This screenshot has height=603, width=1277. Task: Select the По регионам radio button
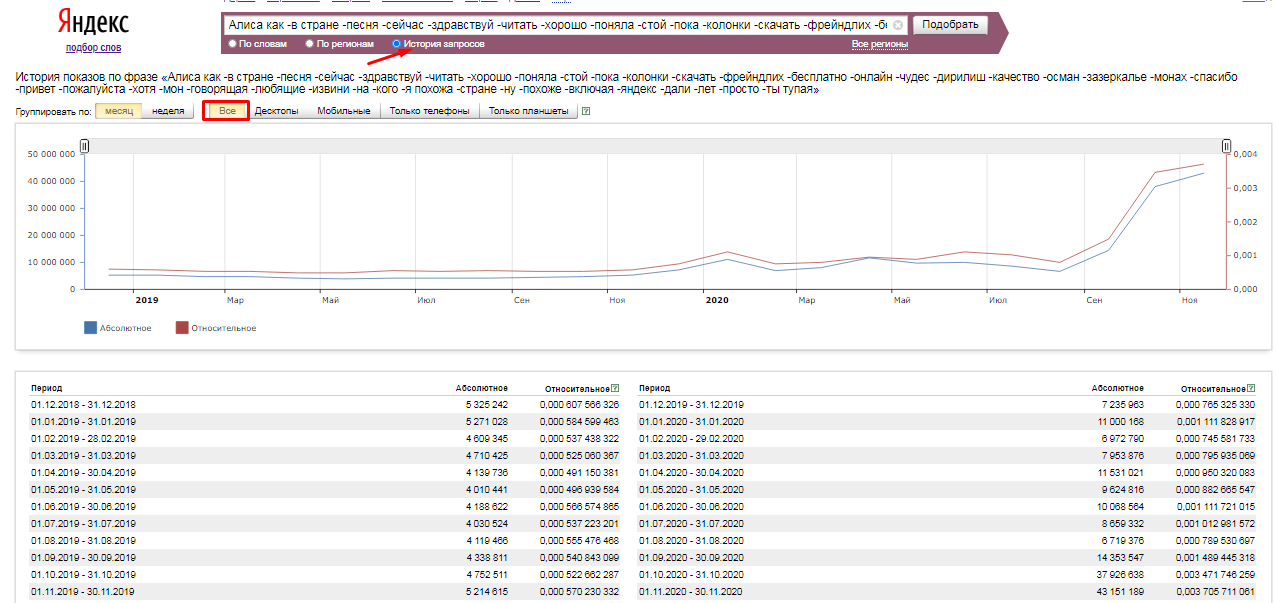(310, 44)
